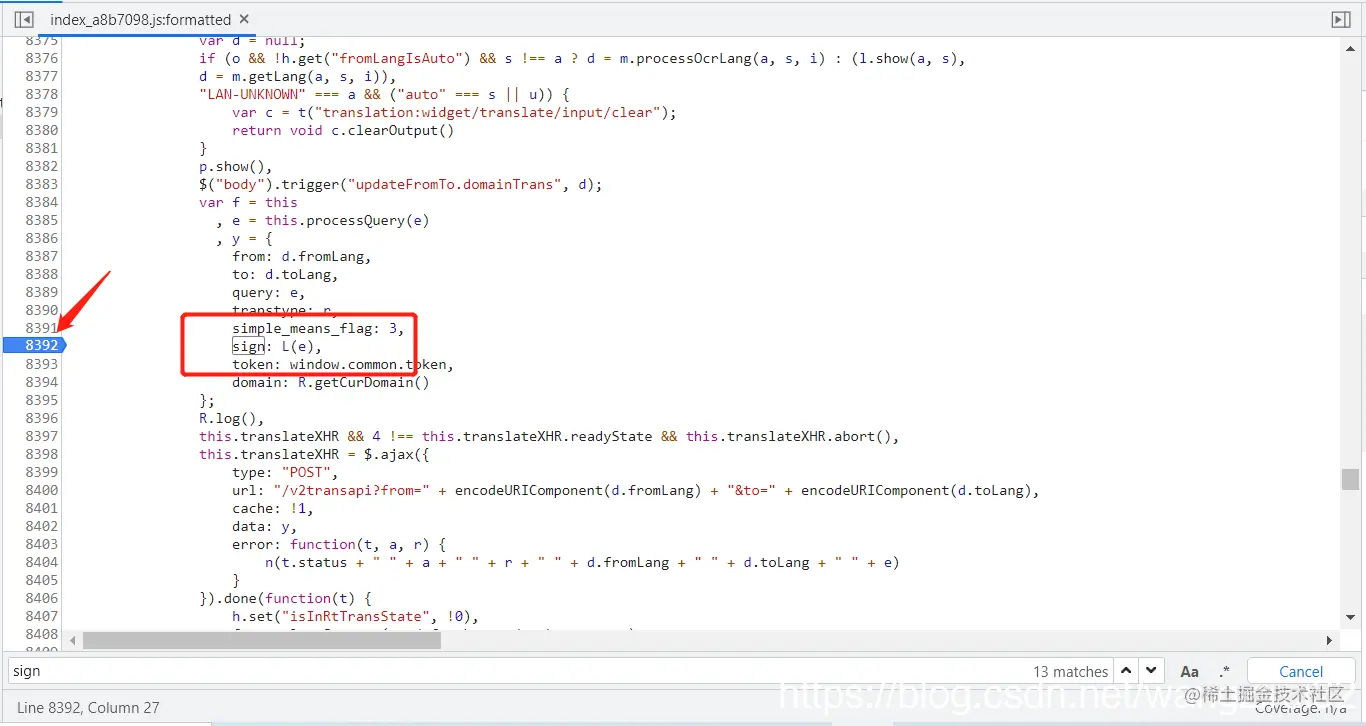Set breakpoint at line number 8393

click(42, 364)
